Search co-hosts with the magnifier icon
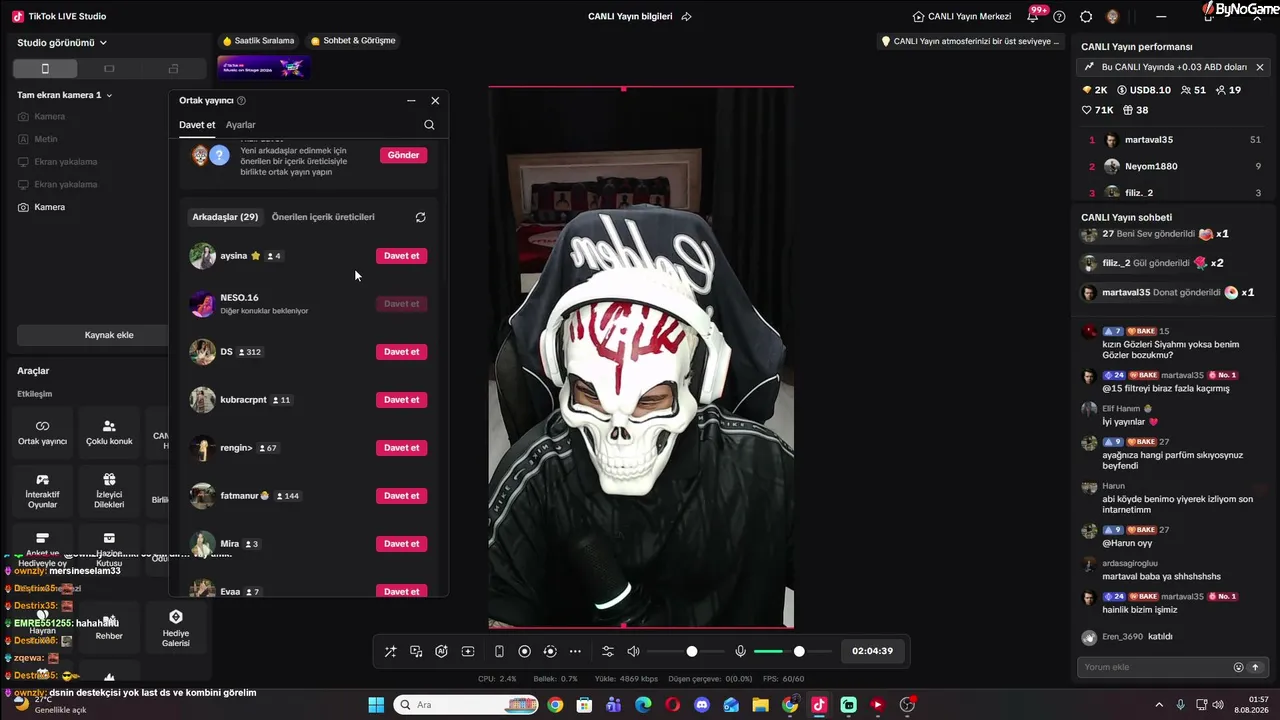Viewport: 1280px width, 720px height. tap(429, 125)
